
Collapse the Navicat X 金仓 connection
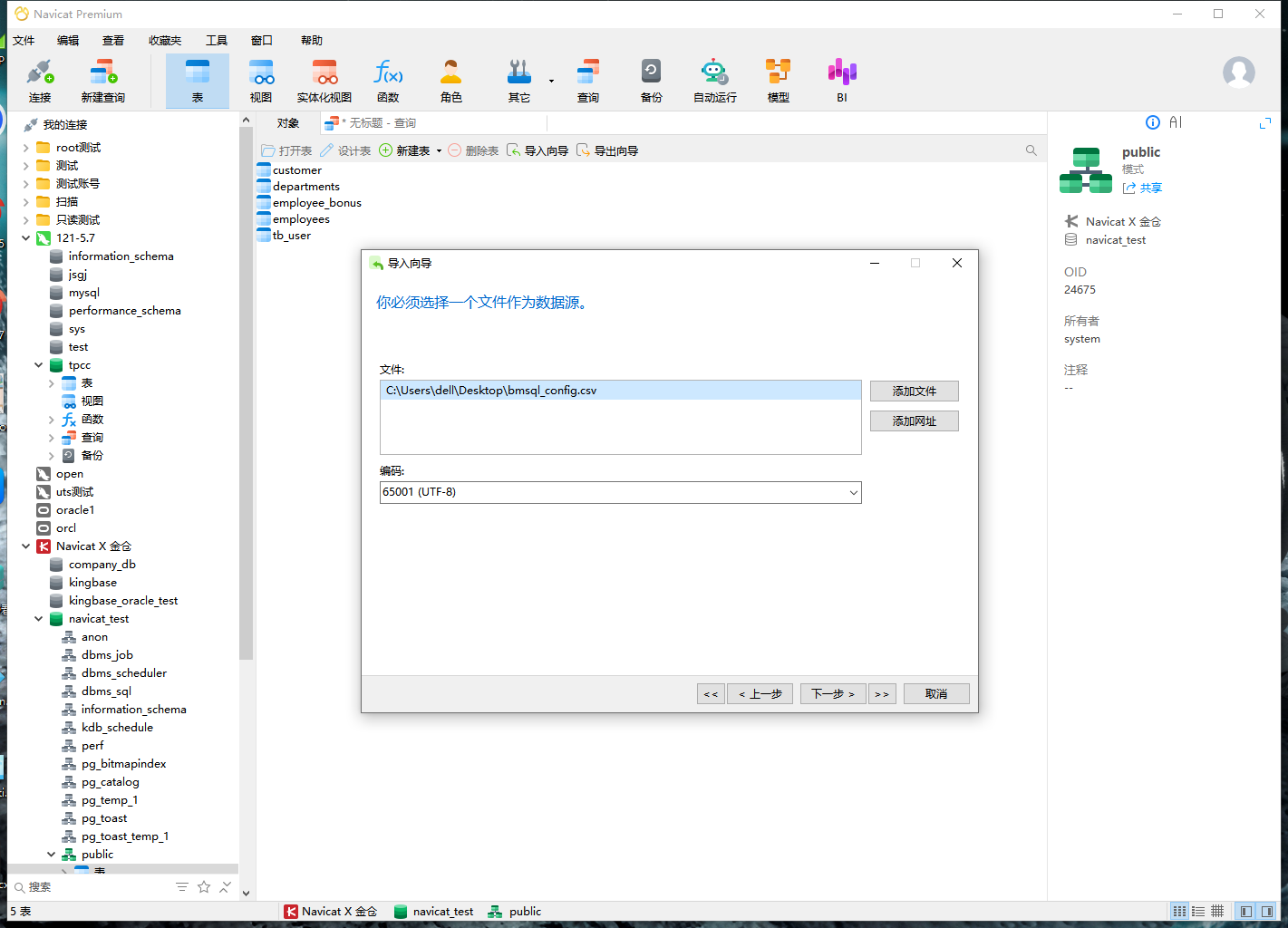[25, 546]
